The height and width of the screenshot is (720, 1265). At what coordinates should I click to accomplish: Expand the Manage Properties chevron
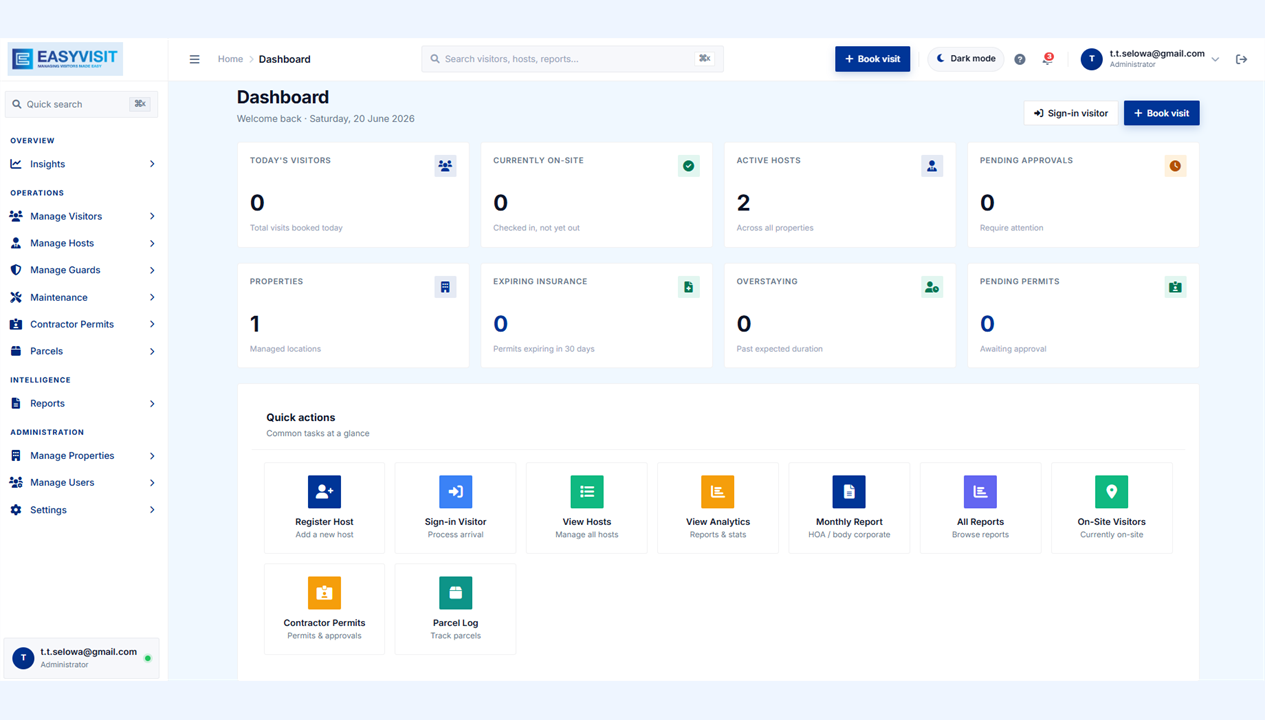coord(152,456)
